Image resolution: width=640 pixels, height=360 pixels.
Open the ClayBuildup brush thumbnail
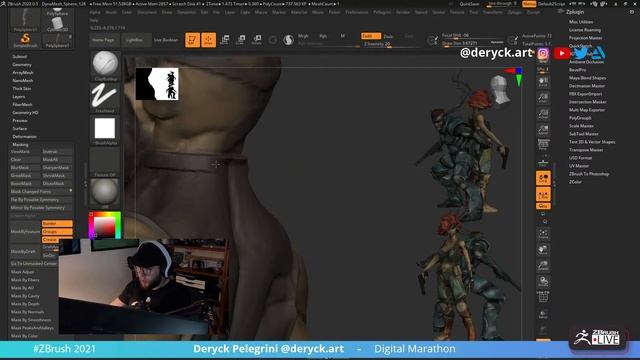[105, 65]
